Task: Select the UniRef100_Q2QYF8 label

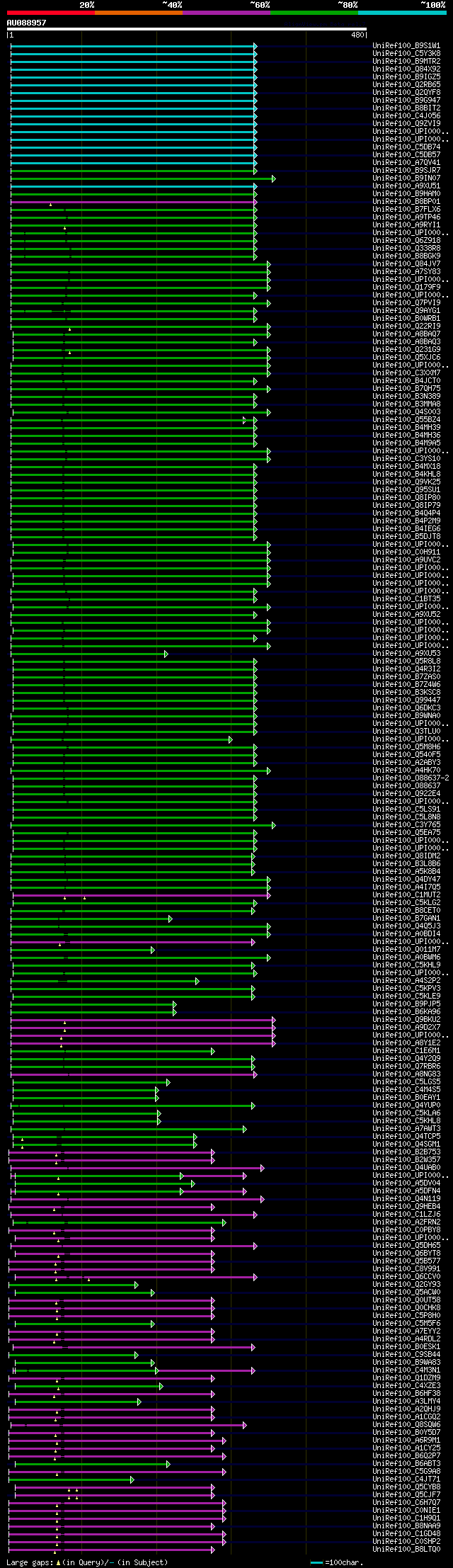Action: [x=406, y=93]
